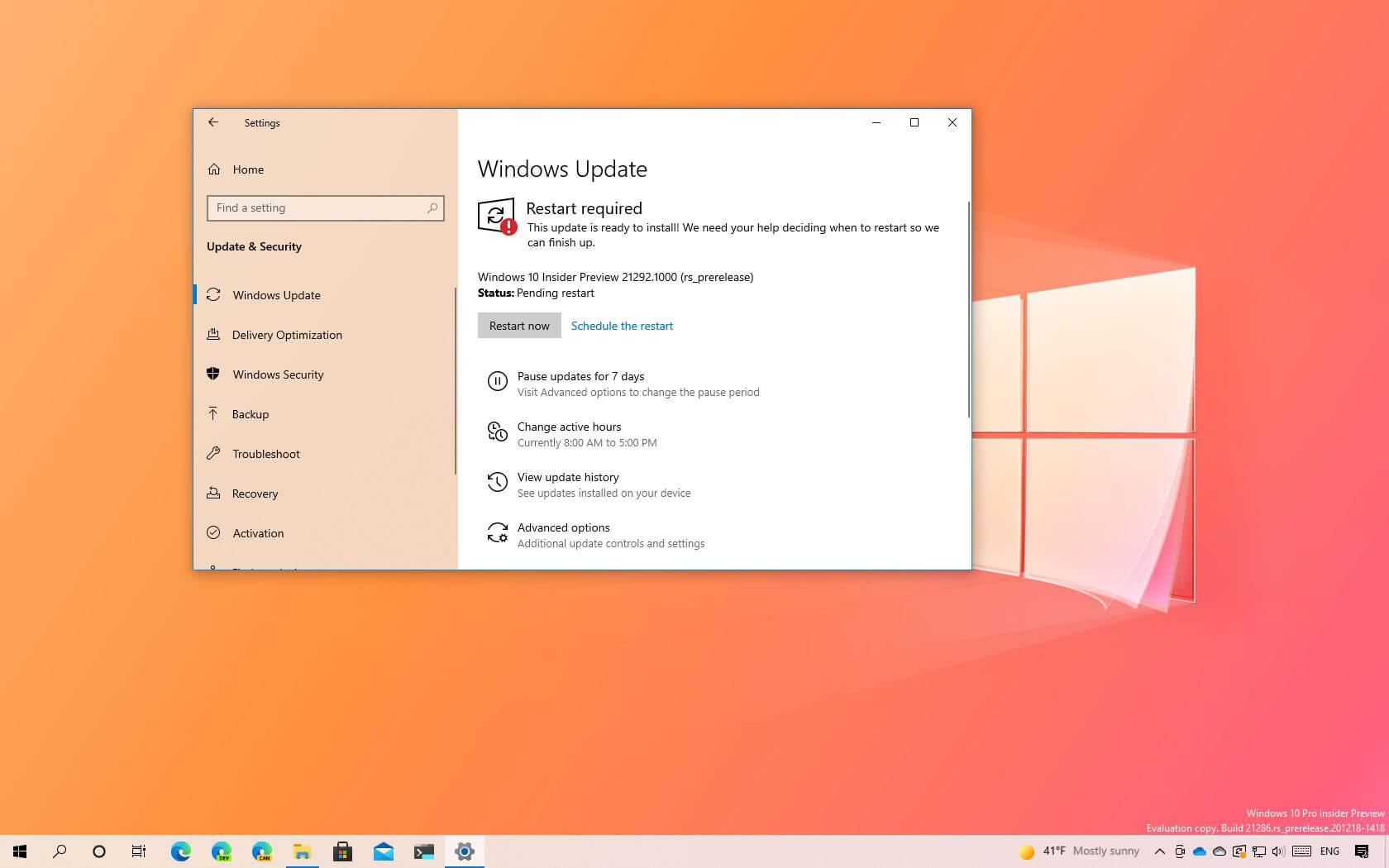Expand hidden icons in the system tray

click(x=1159, y=851)
